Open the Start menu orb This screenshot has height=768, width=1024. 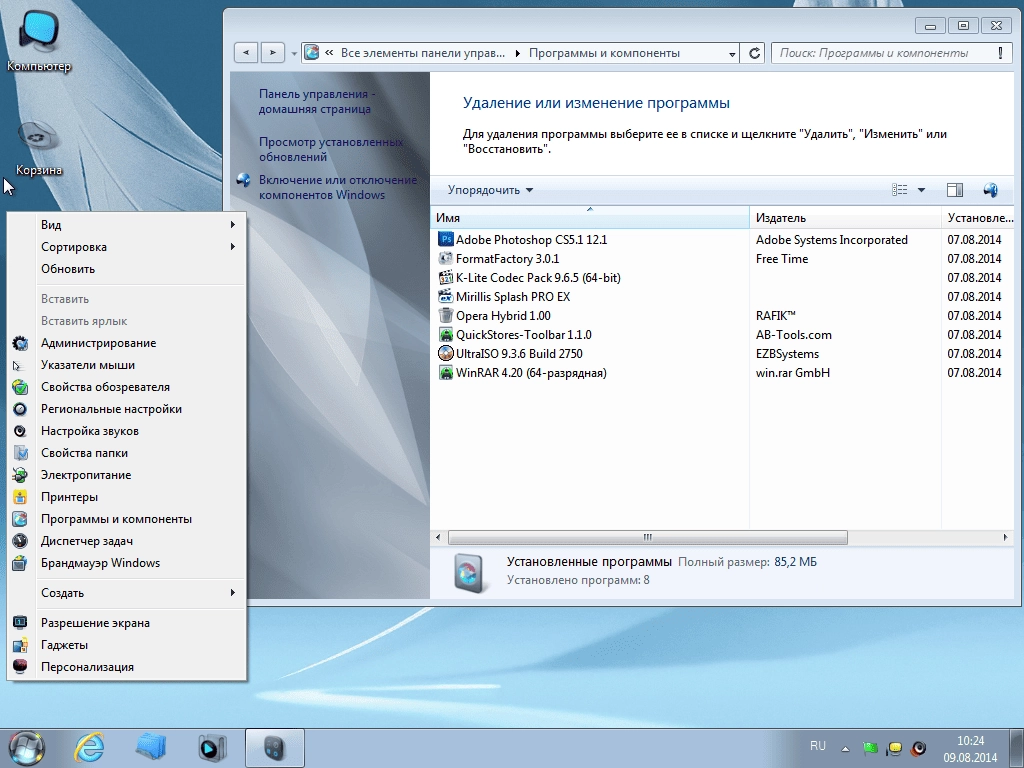point(27,748)
